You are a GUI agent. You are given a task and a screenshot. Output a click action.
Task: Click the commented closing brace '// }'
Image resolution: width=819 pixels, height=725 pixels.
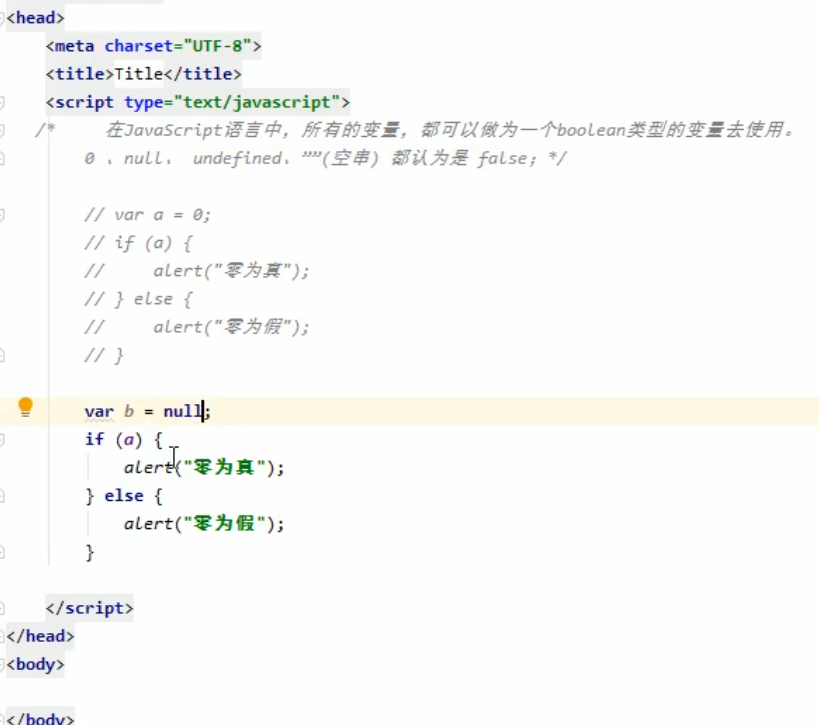[104, 356]
